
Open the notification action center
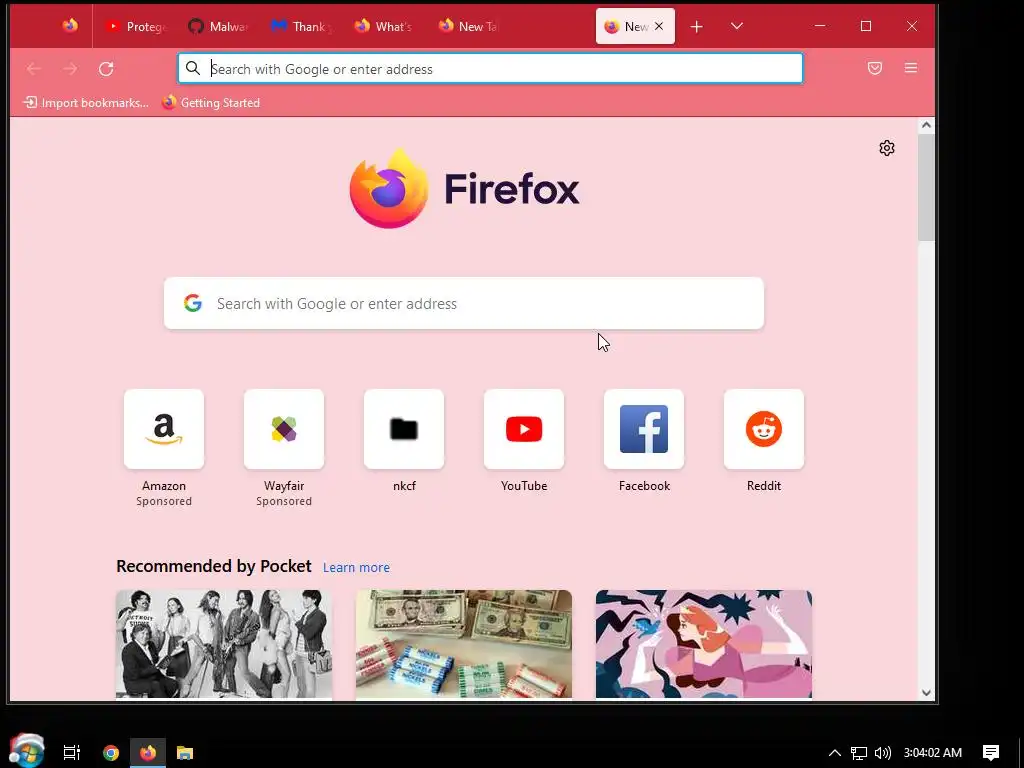point(991,753)
